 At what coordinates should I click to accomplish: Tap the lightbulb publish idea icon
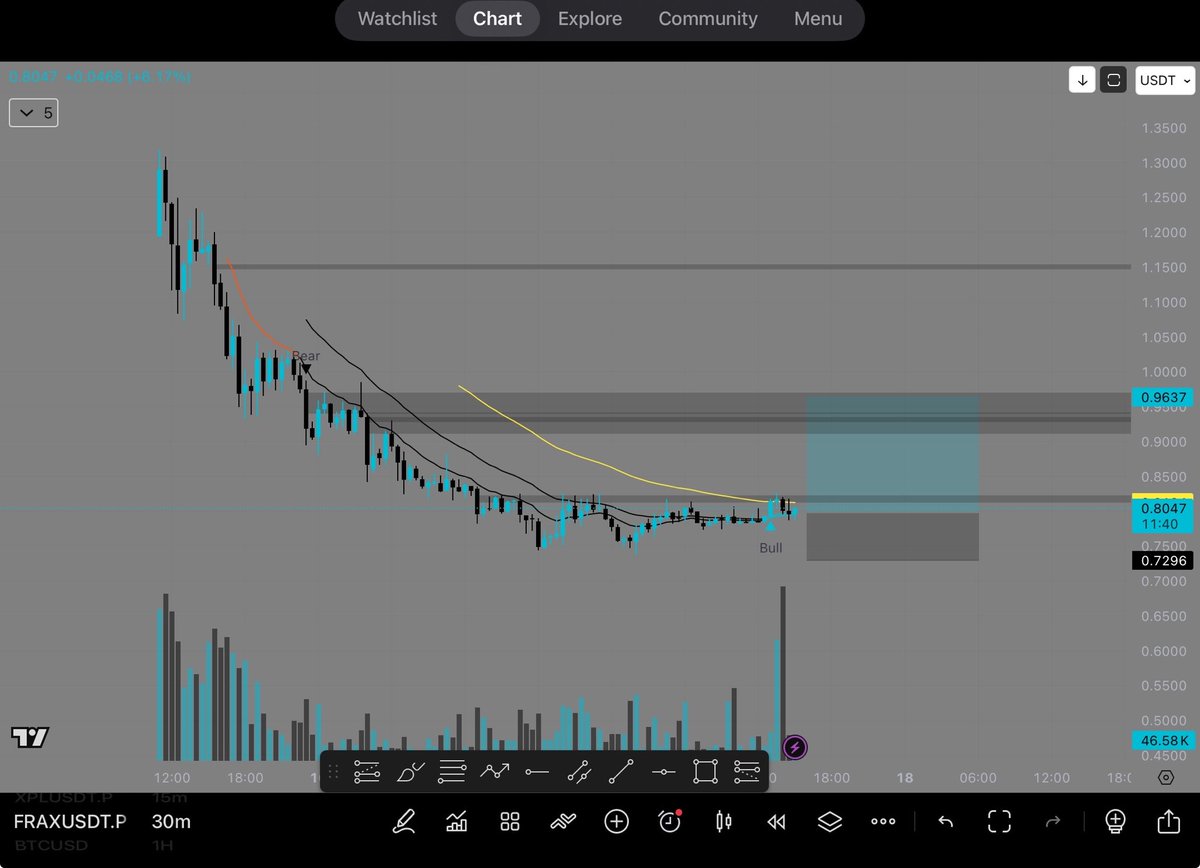coord(1115,822)
